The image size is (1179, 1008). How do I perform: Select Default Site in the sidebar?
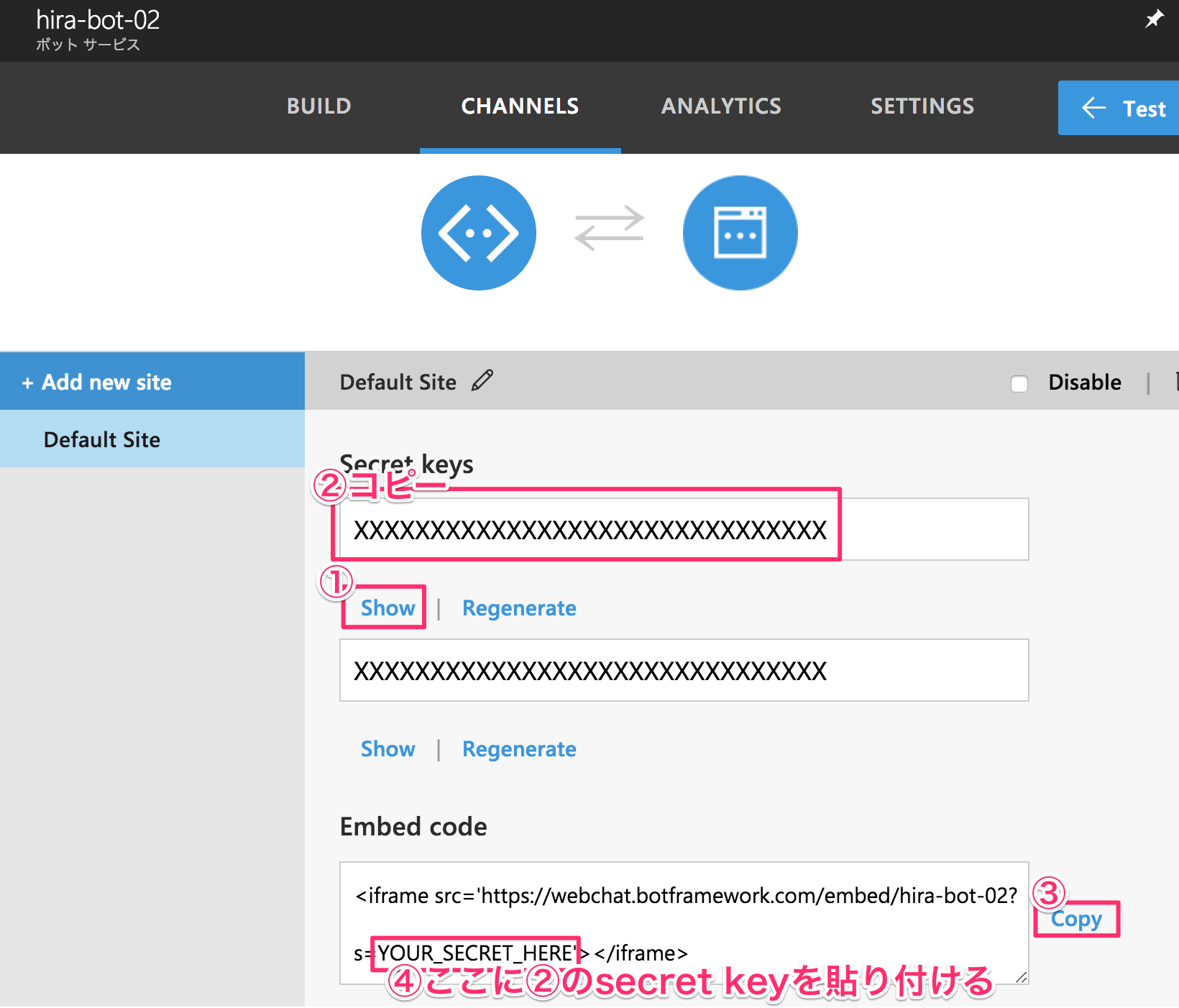tap(101, 439)
